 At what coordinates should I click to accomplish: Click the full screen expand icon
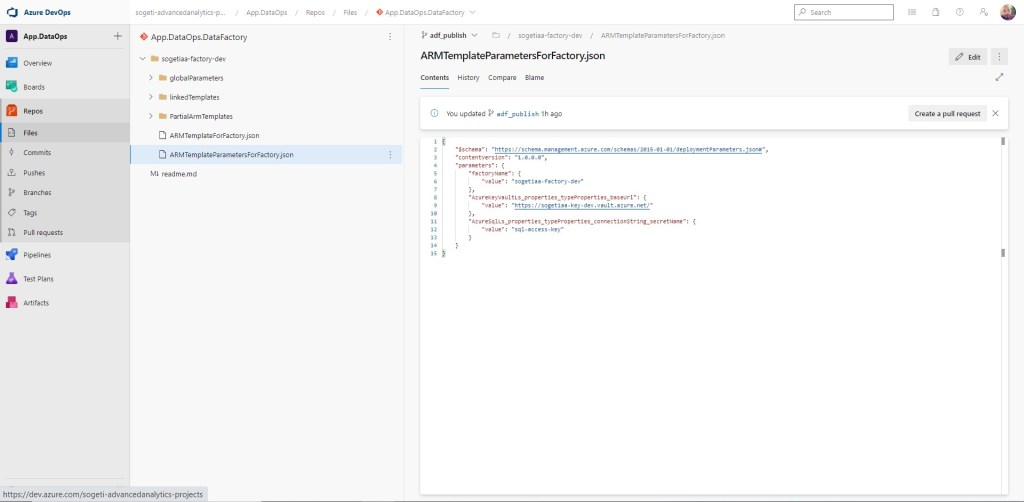[999, 77]
